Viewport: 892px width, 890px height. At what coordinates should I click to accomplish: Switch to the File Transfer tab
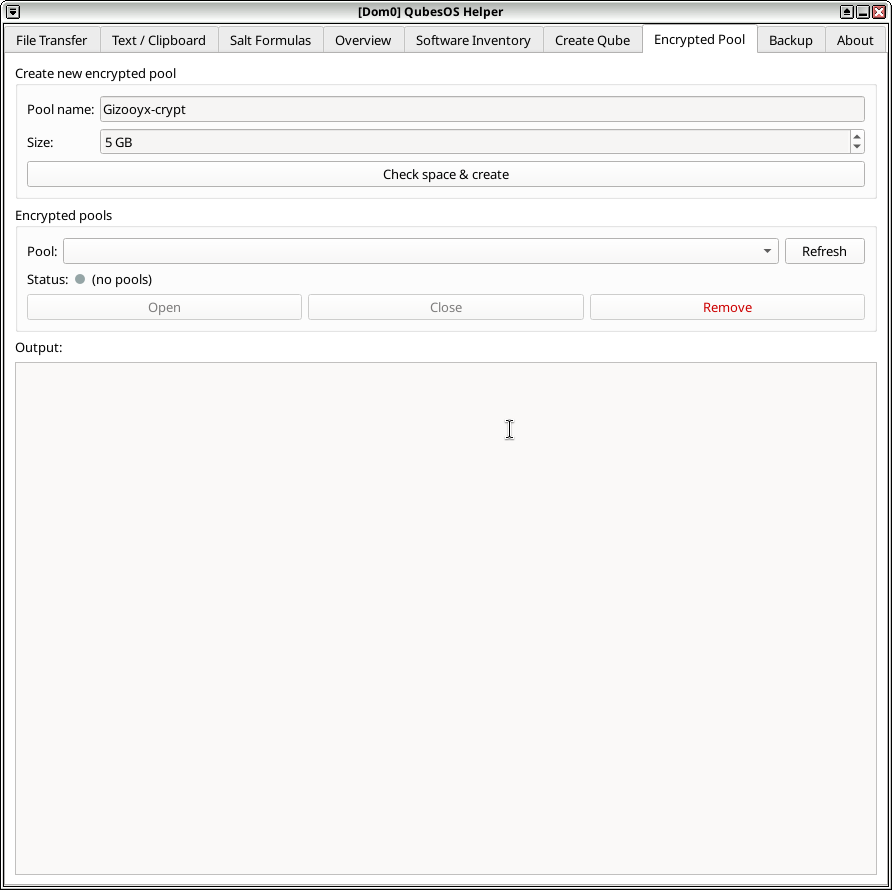tap(52, 40)
